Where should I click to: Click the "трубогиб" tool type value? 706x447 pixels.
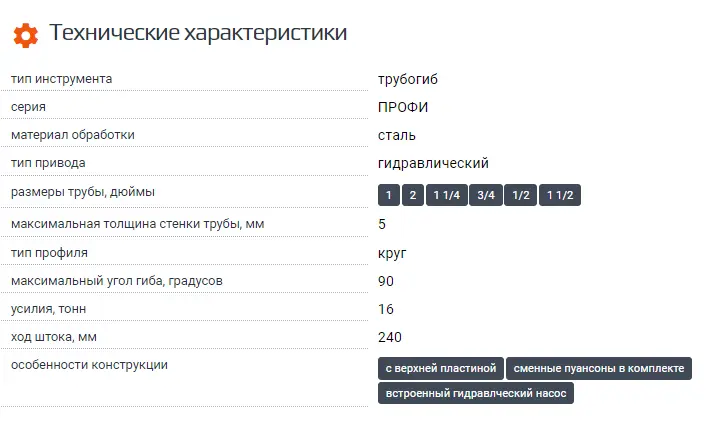tap(408, 78)
